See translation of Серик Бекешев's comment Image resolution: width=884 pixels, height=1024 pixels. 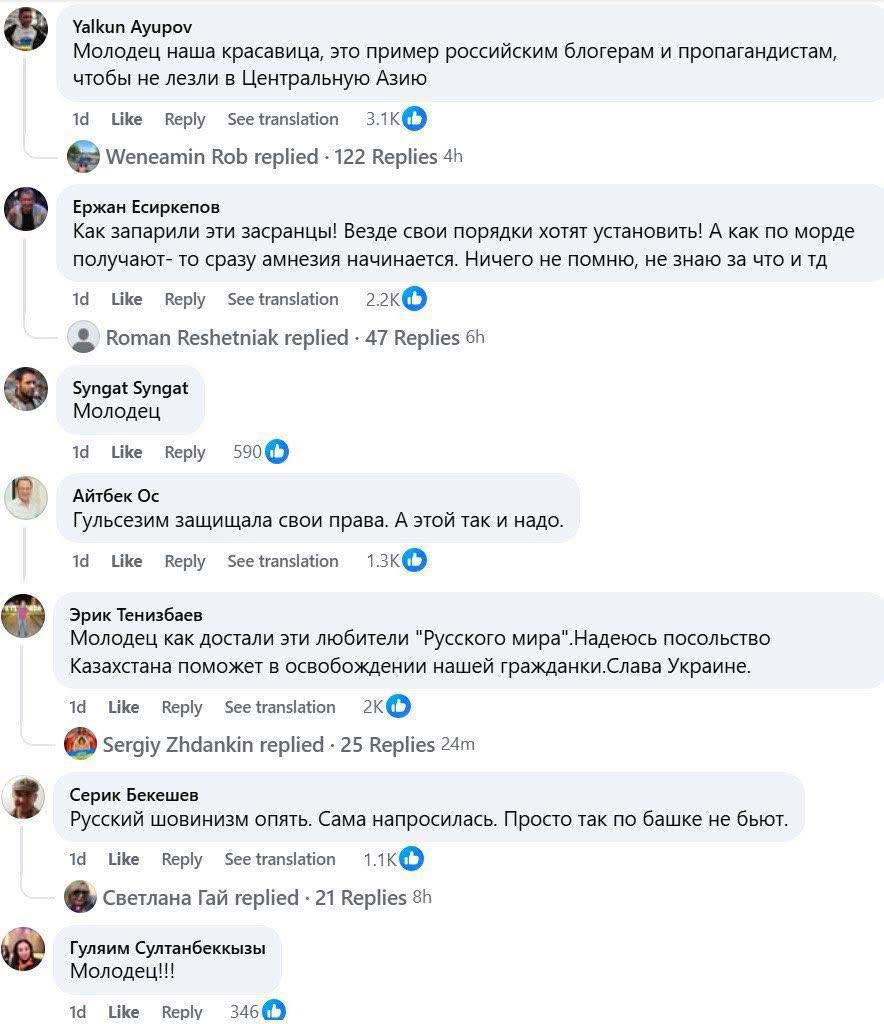pyautogui.click(x=280, y=859)
